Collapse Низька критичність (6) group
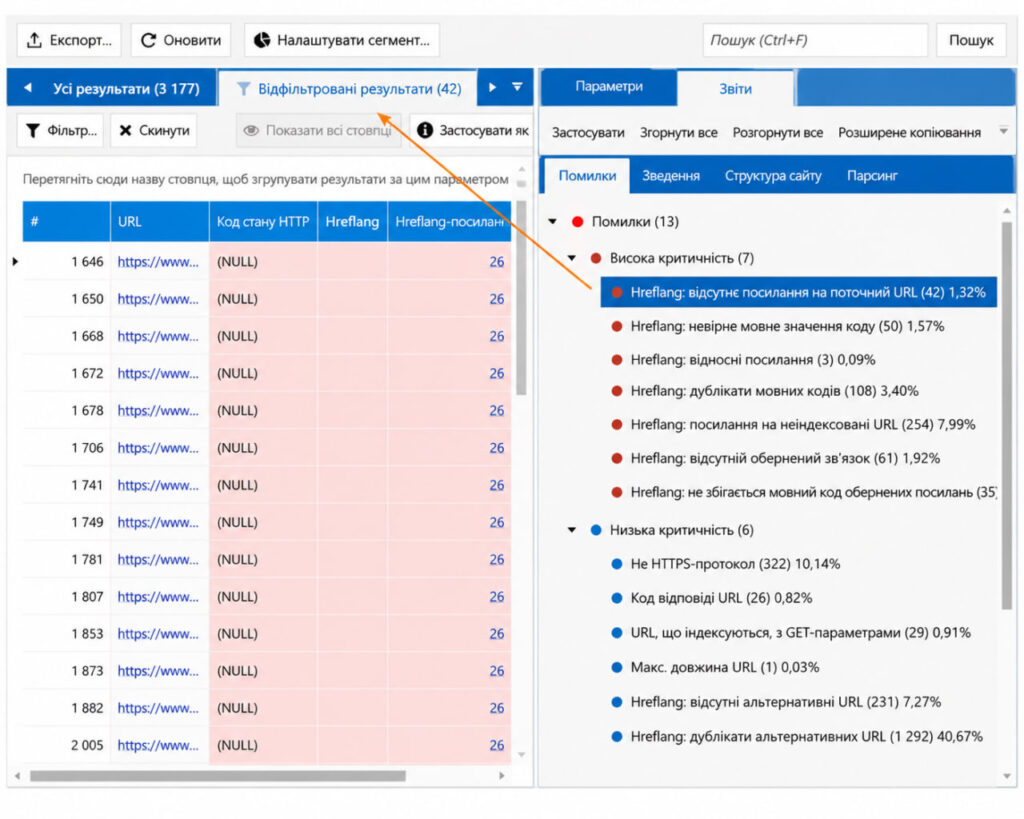Image resolution: width=1024 pixels, height=819 pixels. 572,530
